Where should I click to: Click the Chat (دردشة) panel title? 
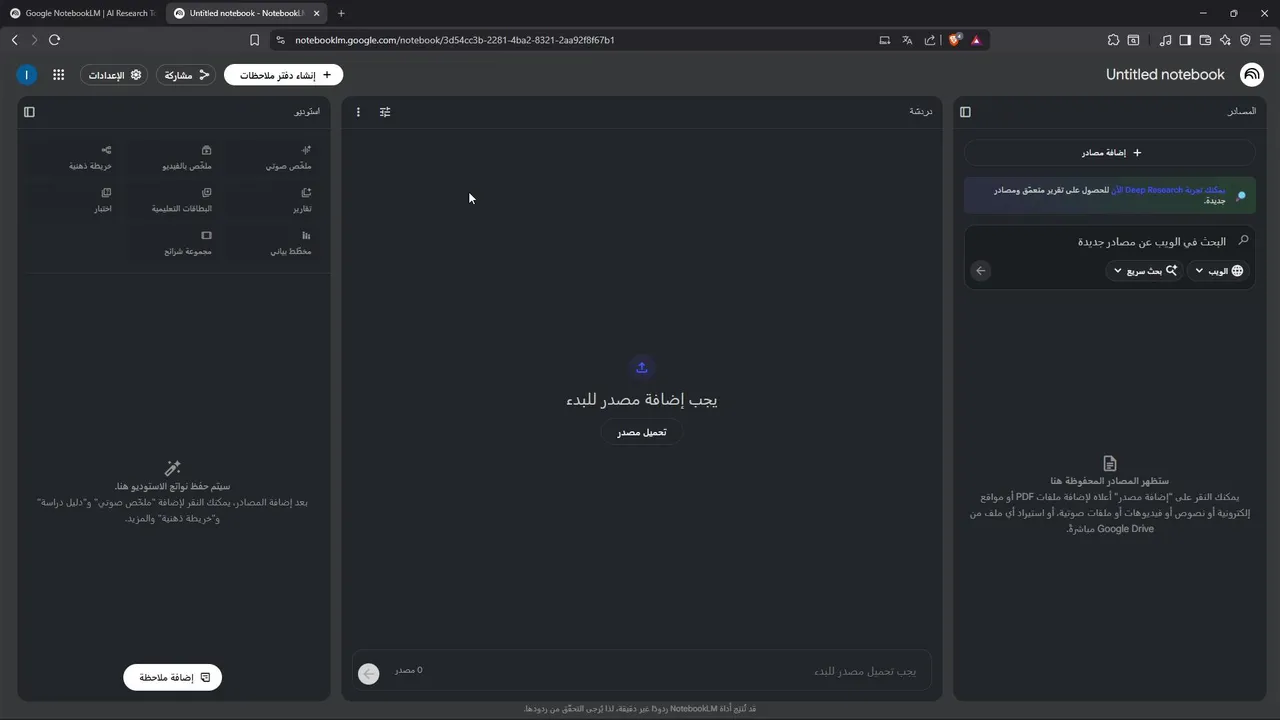[x=921, y=112]
